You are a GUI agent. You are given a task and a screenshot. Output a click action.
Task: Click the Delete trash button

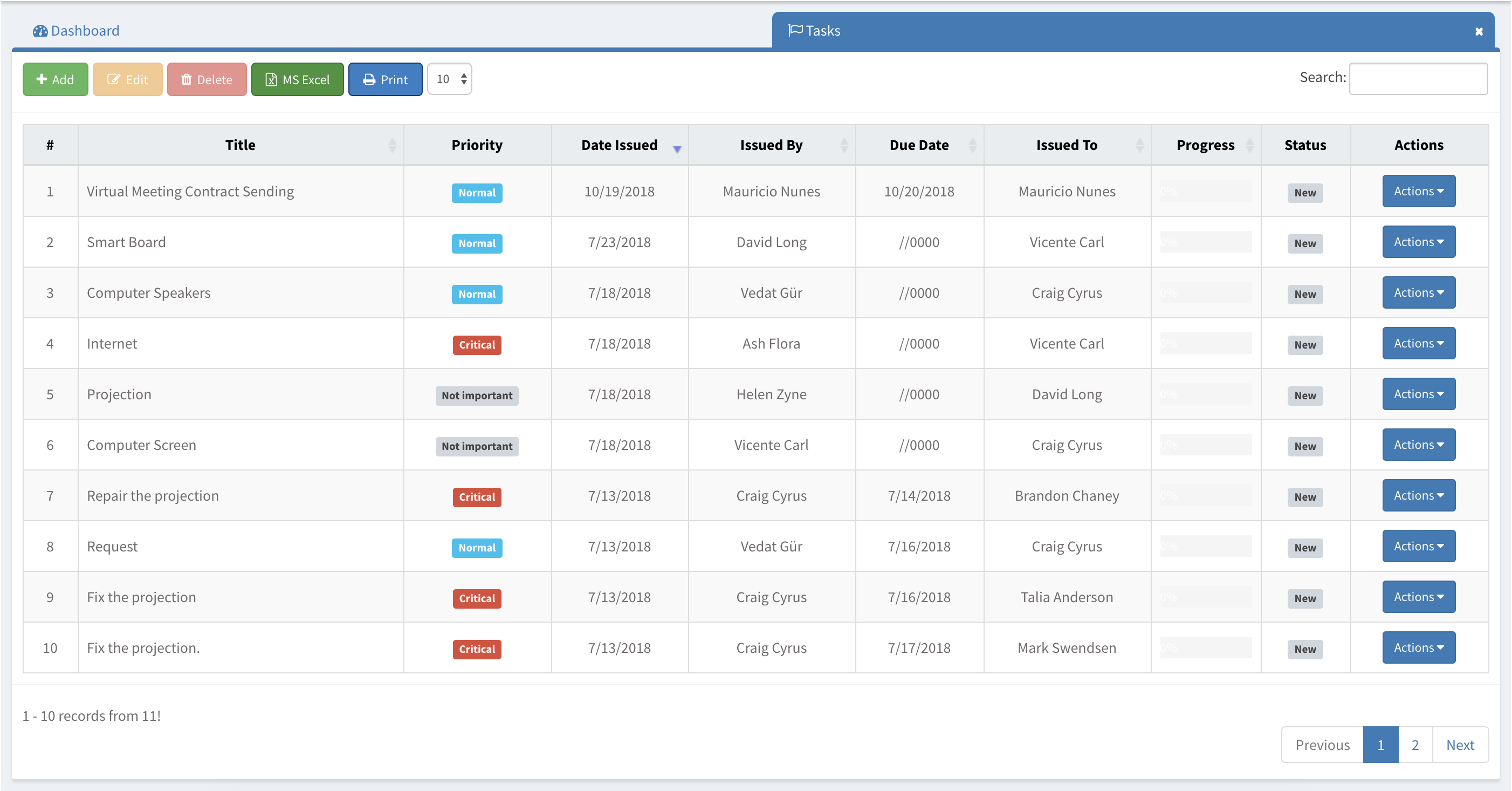pyautogui.click(x=207, y=79)
